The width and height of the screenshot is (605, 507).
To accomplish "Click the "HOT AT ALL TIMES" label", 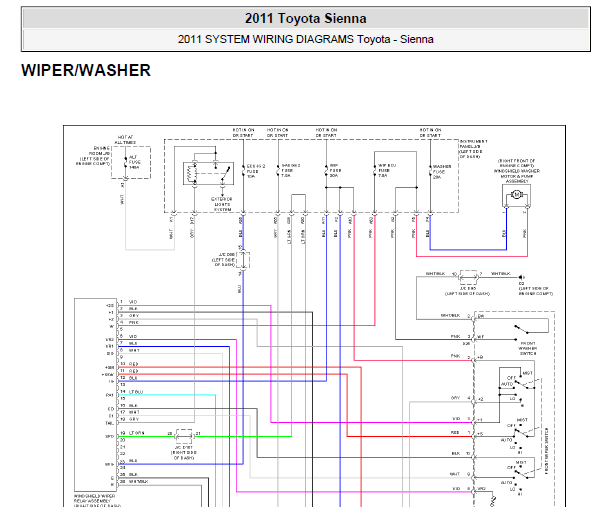I will click(125, 140).
